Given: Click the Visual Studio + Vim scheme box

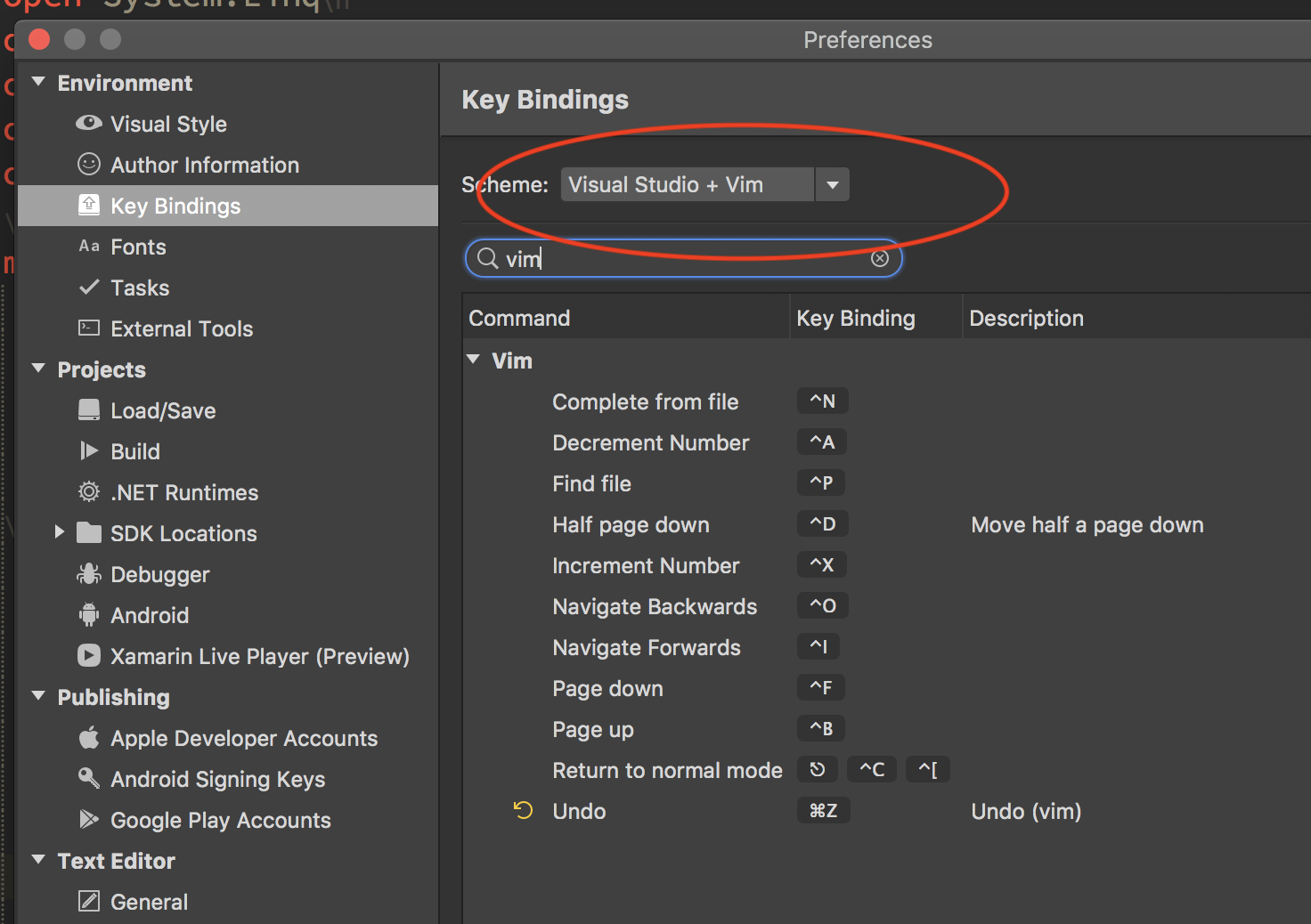Looking at the screenshot, I should coord(688,184).
